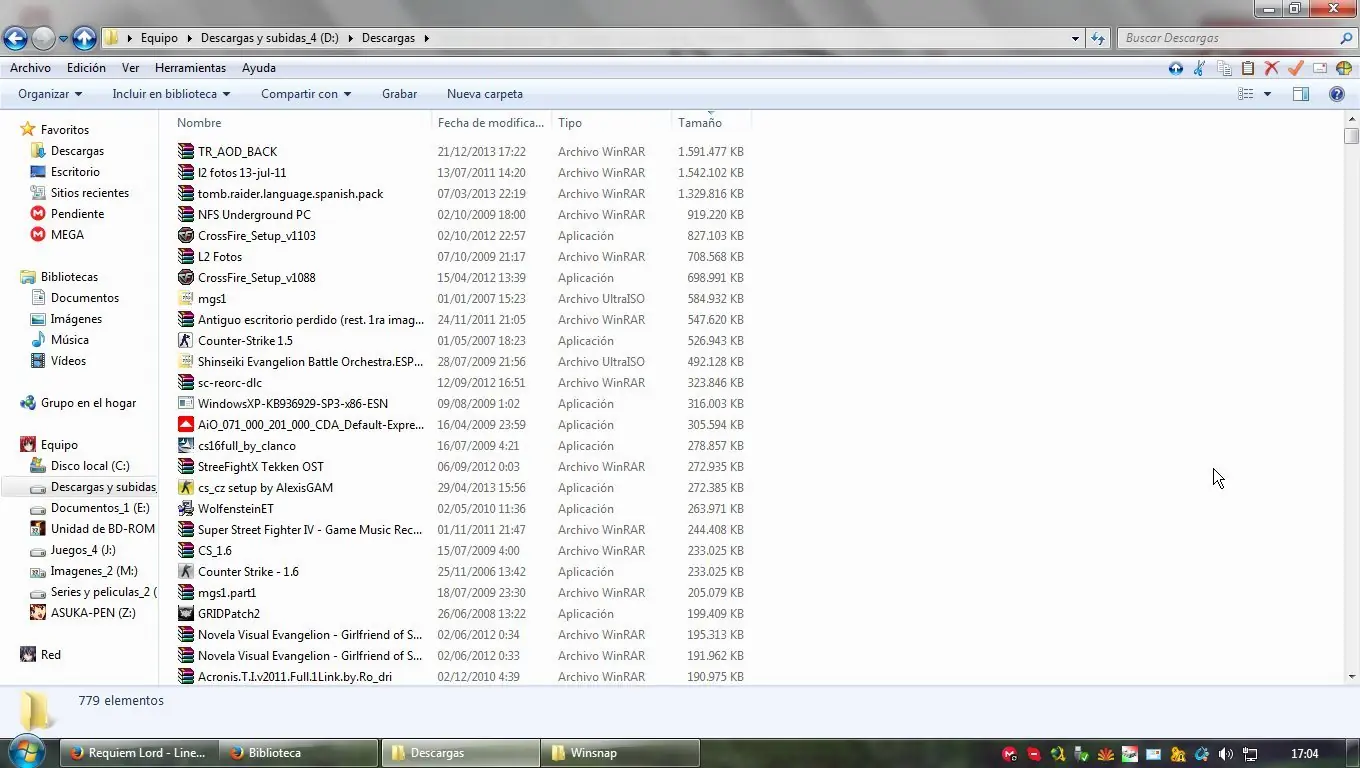1360x768 pixels.
Task: Click the red X Delete icon
Action: click(1272, 68)
